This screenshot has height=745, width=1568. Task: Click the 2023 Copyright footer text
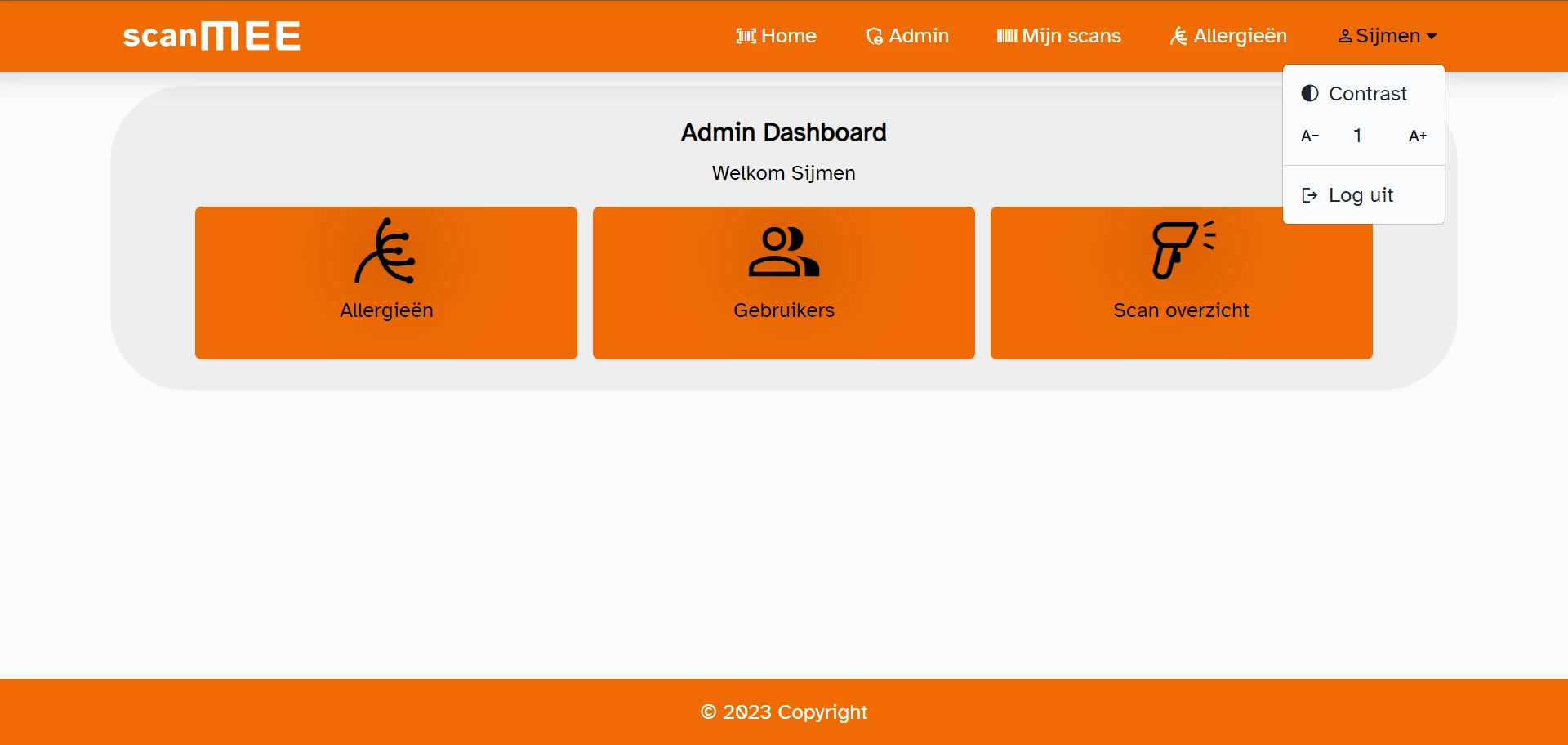point(783,712)
